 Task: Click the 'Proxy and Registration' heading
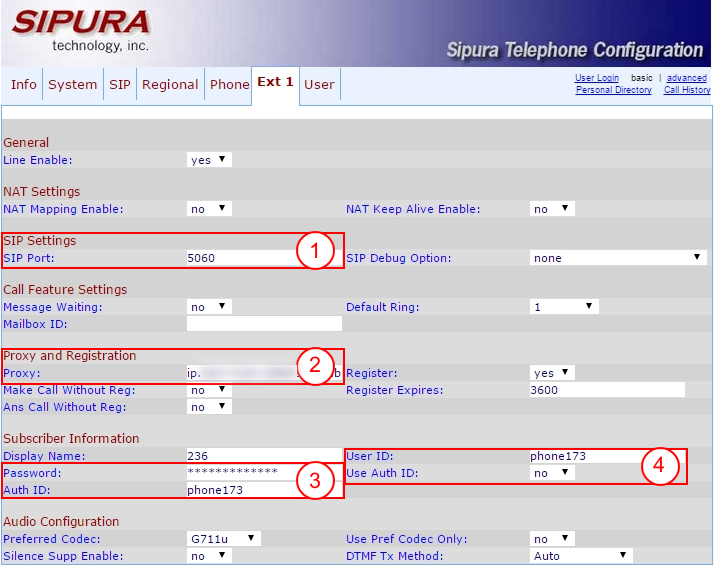pos(70,356)
